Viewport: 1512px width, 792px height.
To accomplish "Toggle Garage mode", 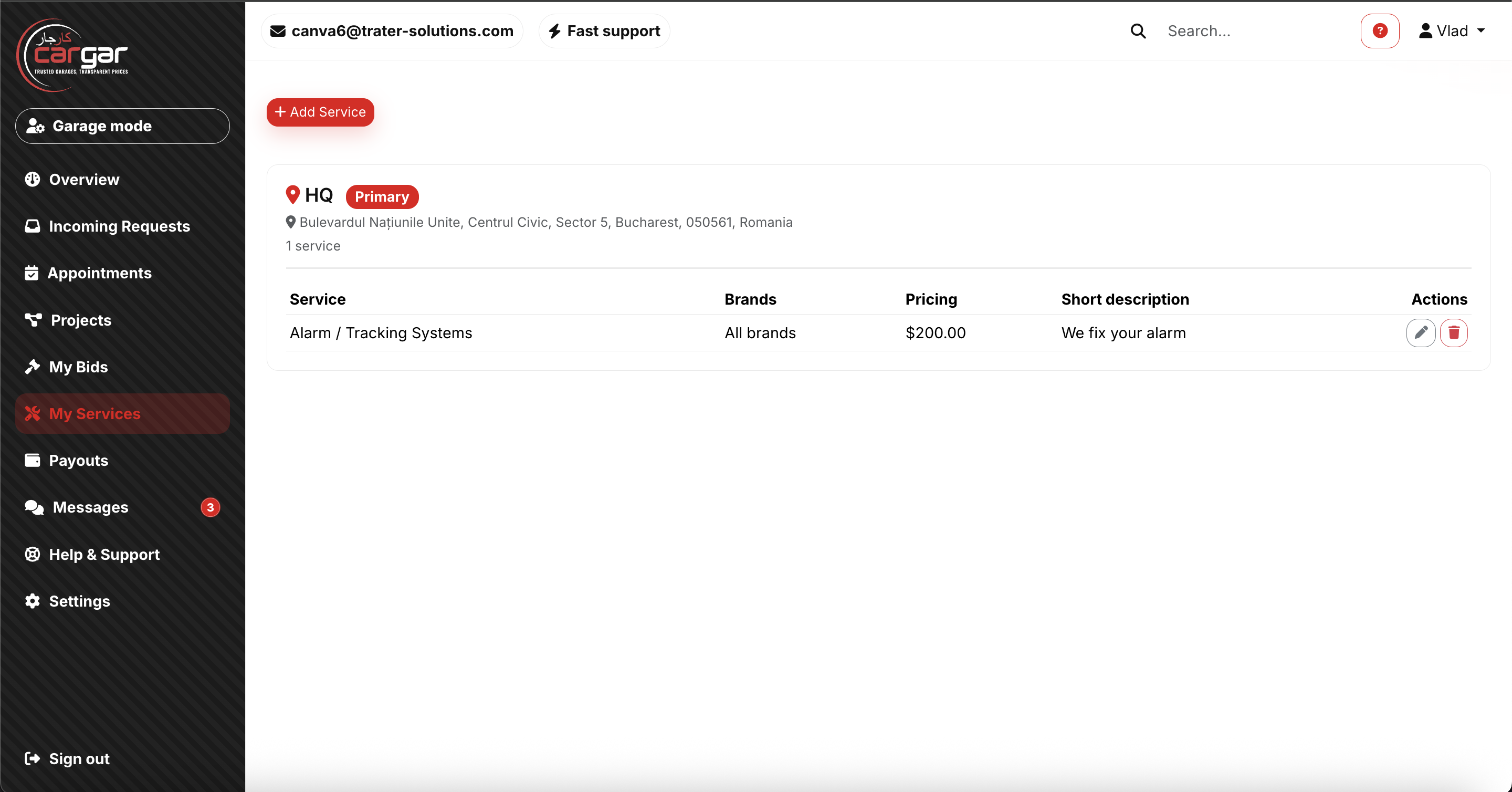I will coord(121,126).
